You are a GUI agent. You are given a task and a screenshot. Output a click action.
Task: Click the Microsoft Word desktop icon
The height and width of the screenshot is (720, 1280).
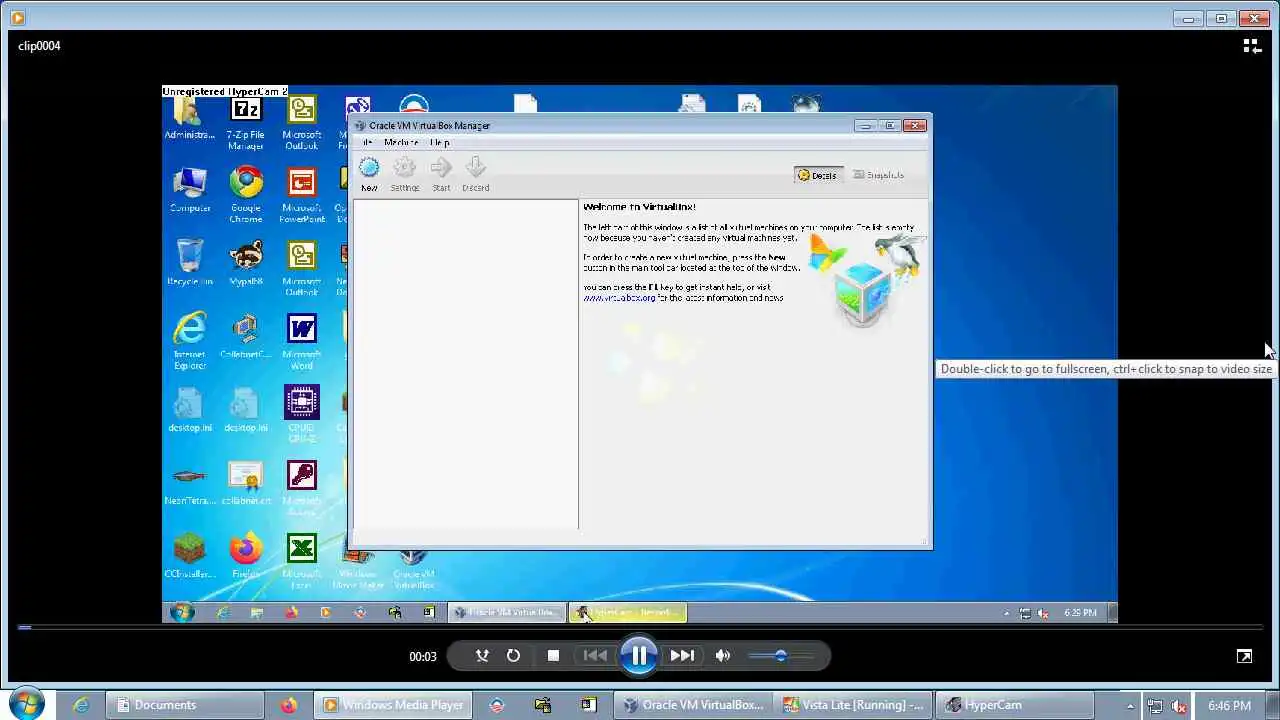point(301,342)
